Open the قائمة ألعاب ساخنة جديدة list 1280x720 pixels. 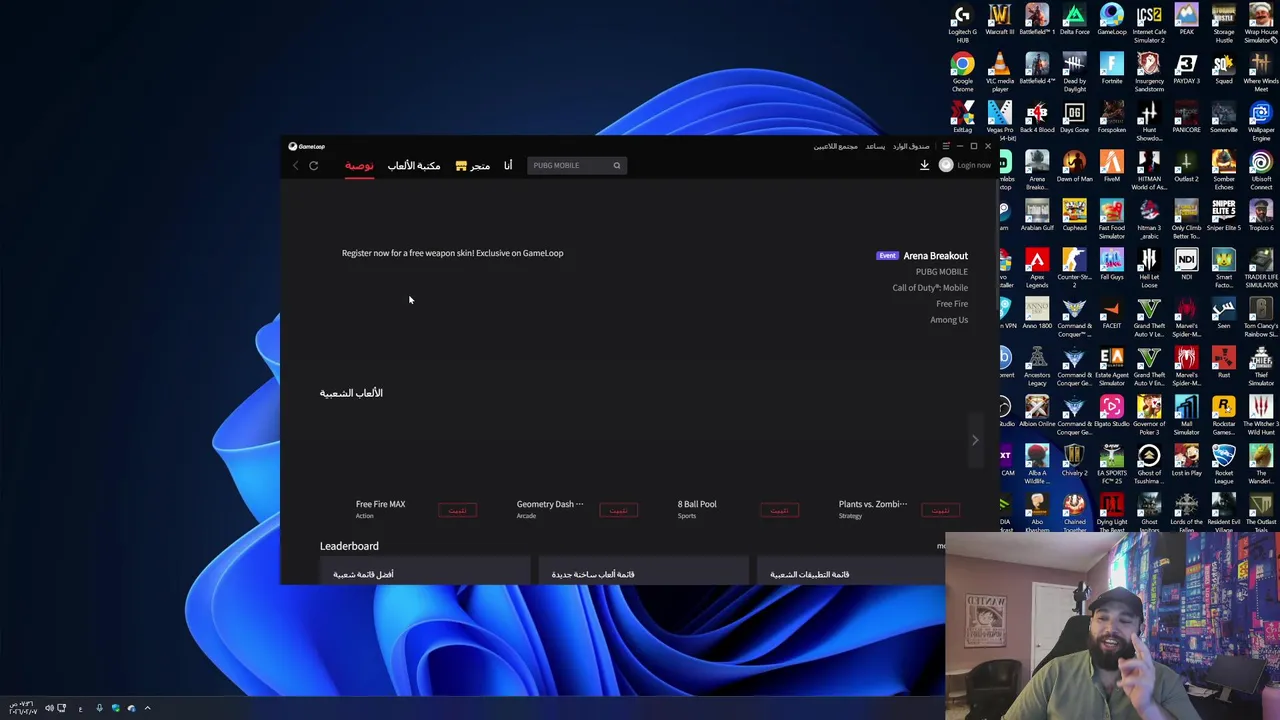(x=593, y=574)
